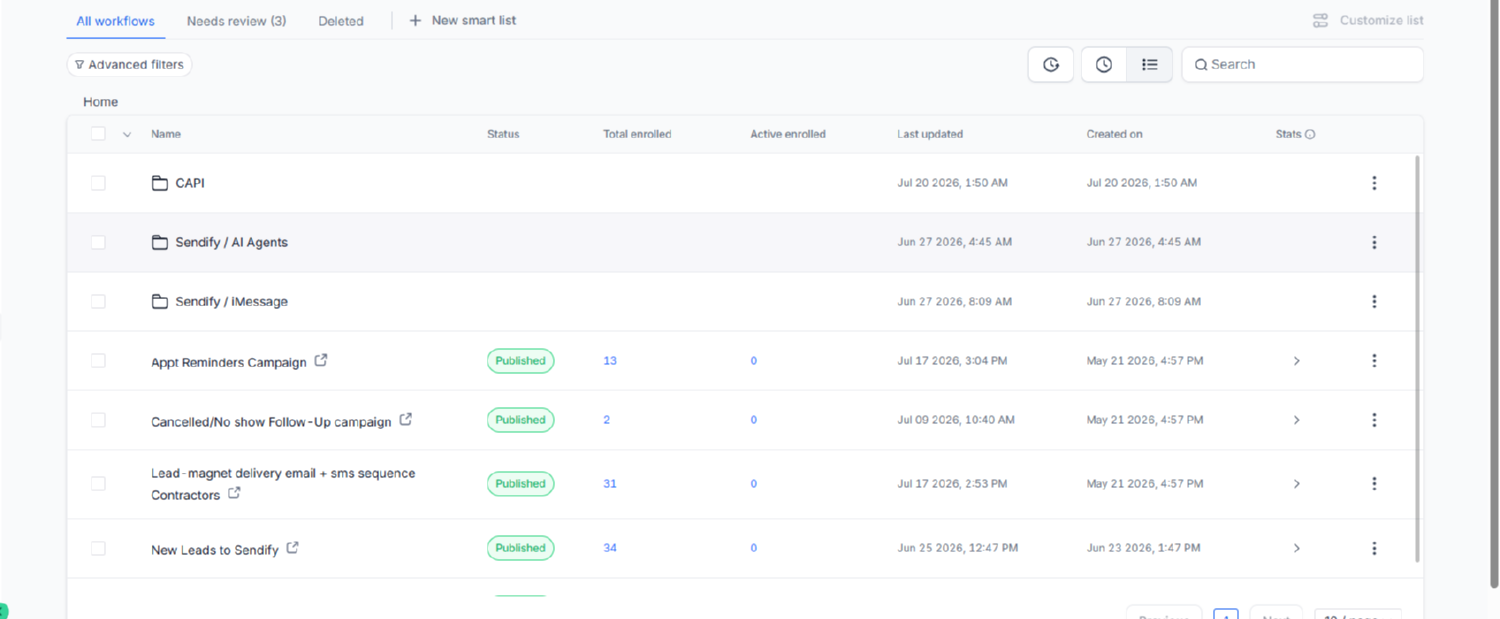The width and height of the screenshot is (1500, 619).
Task: Tick the checkbox for CAPI folder
Action: click(x=98, y=183)
